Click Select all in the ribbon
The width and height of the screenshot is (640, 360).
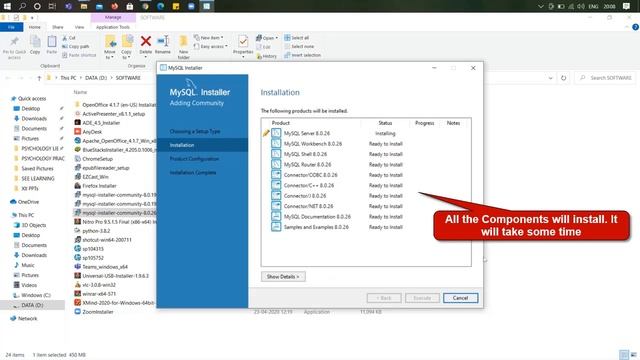coord(297,38)
